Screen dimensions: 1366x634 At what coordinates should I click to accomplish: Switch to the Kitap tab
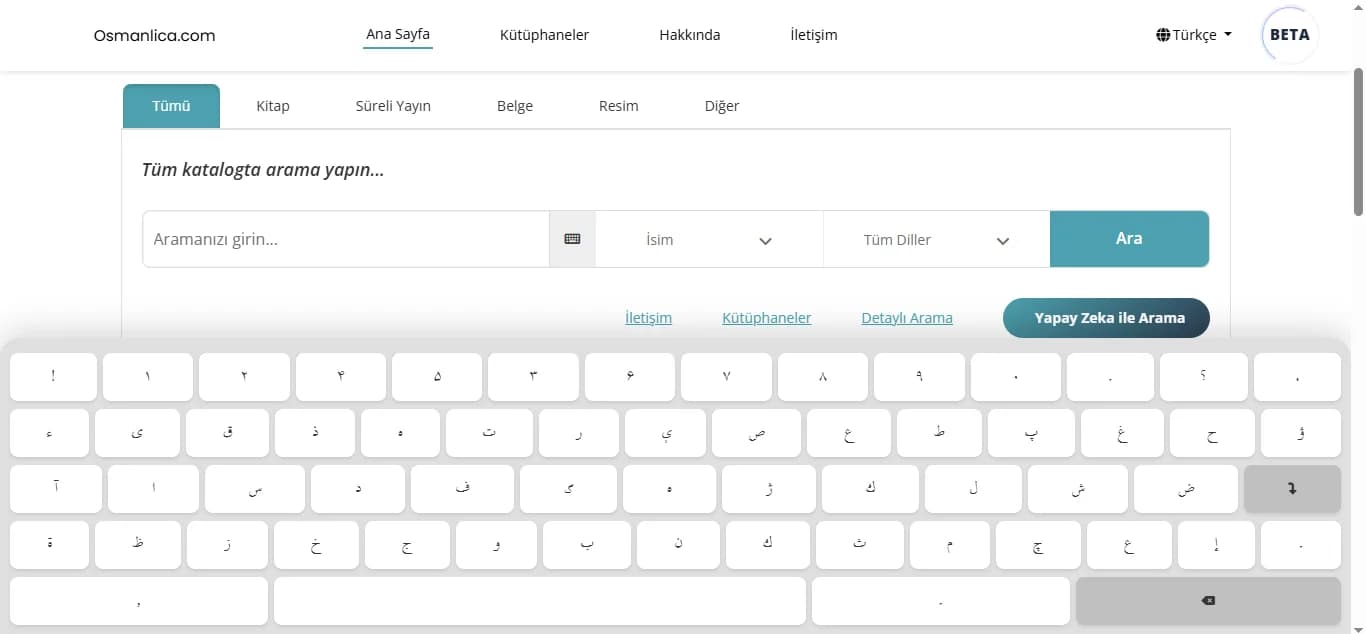[x=273, y=106]
